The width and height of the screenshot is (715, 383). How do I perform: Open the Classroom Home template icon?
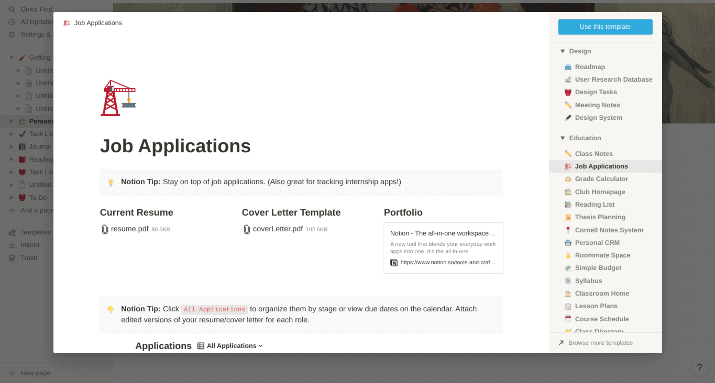pos(568,294)
